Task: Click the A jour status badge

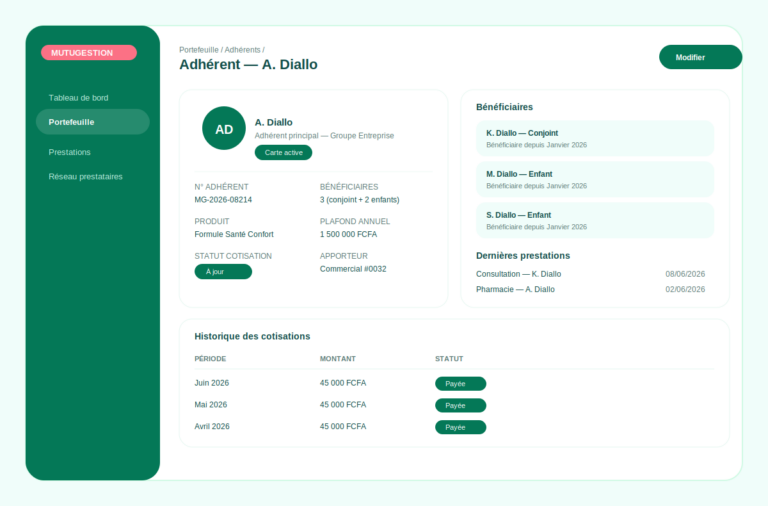Action: [223, 271]
